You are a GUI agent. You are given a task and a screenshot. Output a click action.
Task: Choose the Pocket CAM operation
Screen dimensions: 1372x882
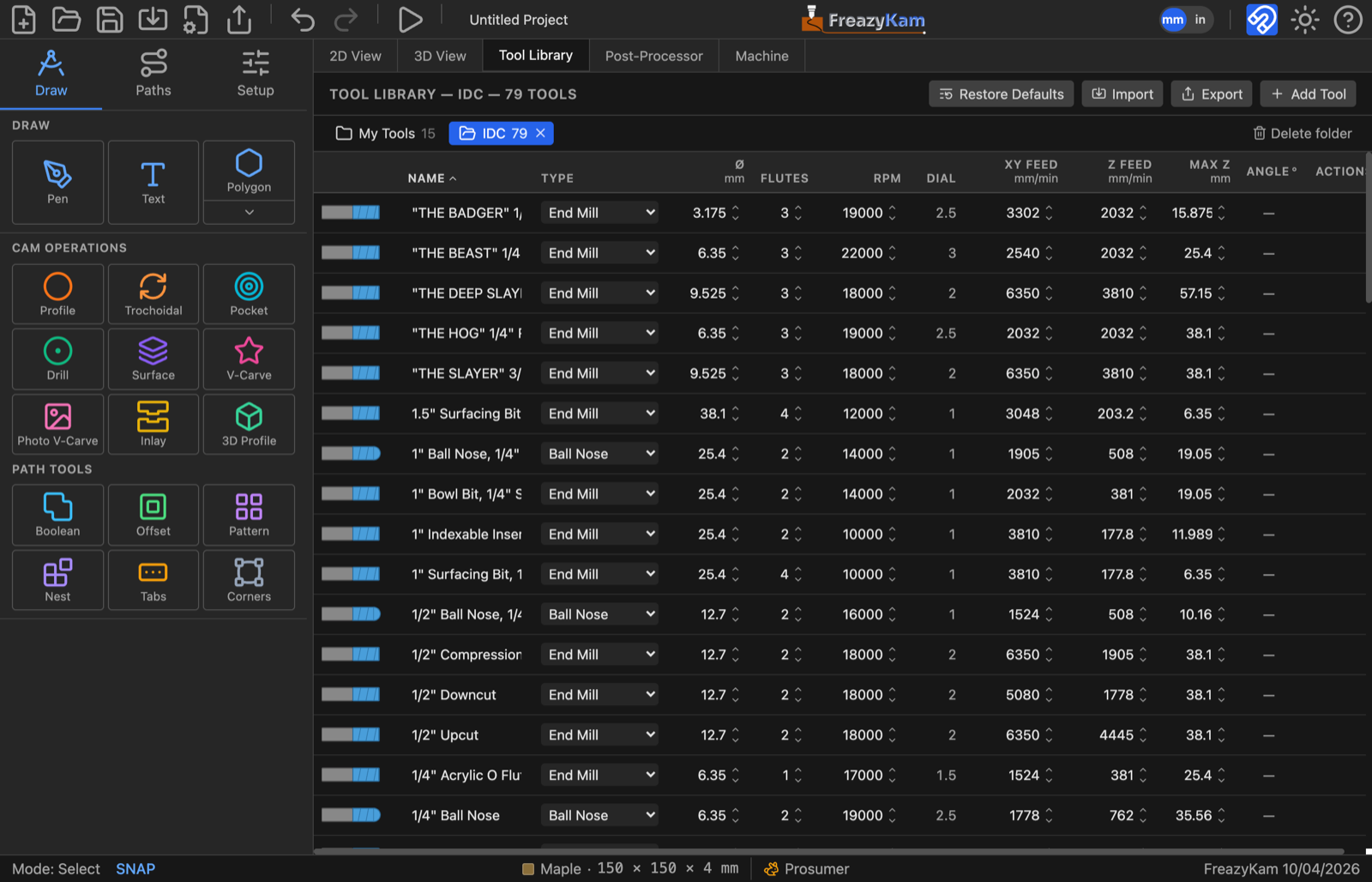pos(249,294)
